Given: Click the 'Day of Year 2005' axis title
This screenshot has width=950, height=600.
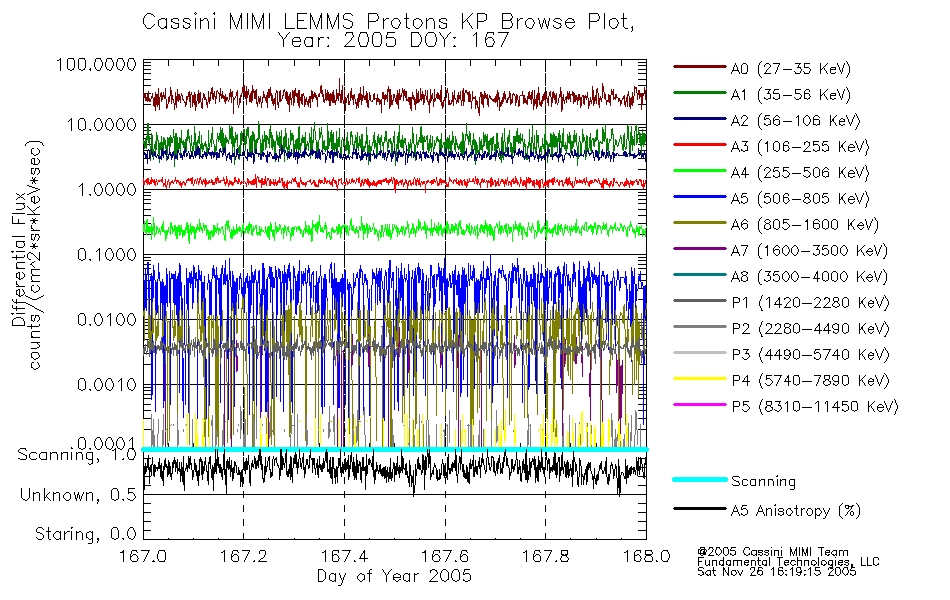Looking at the screenshot, I should point(394,576).
